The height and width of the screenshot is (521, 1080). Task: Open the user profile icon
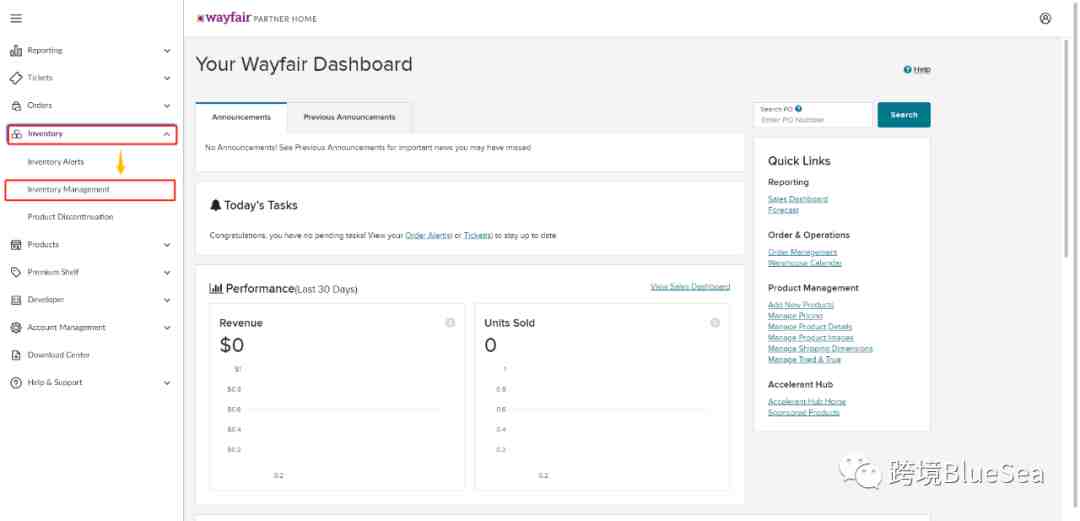tap(1045, 19)
